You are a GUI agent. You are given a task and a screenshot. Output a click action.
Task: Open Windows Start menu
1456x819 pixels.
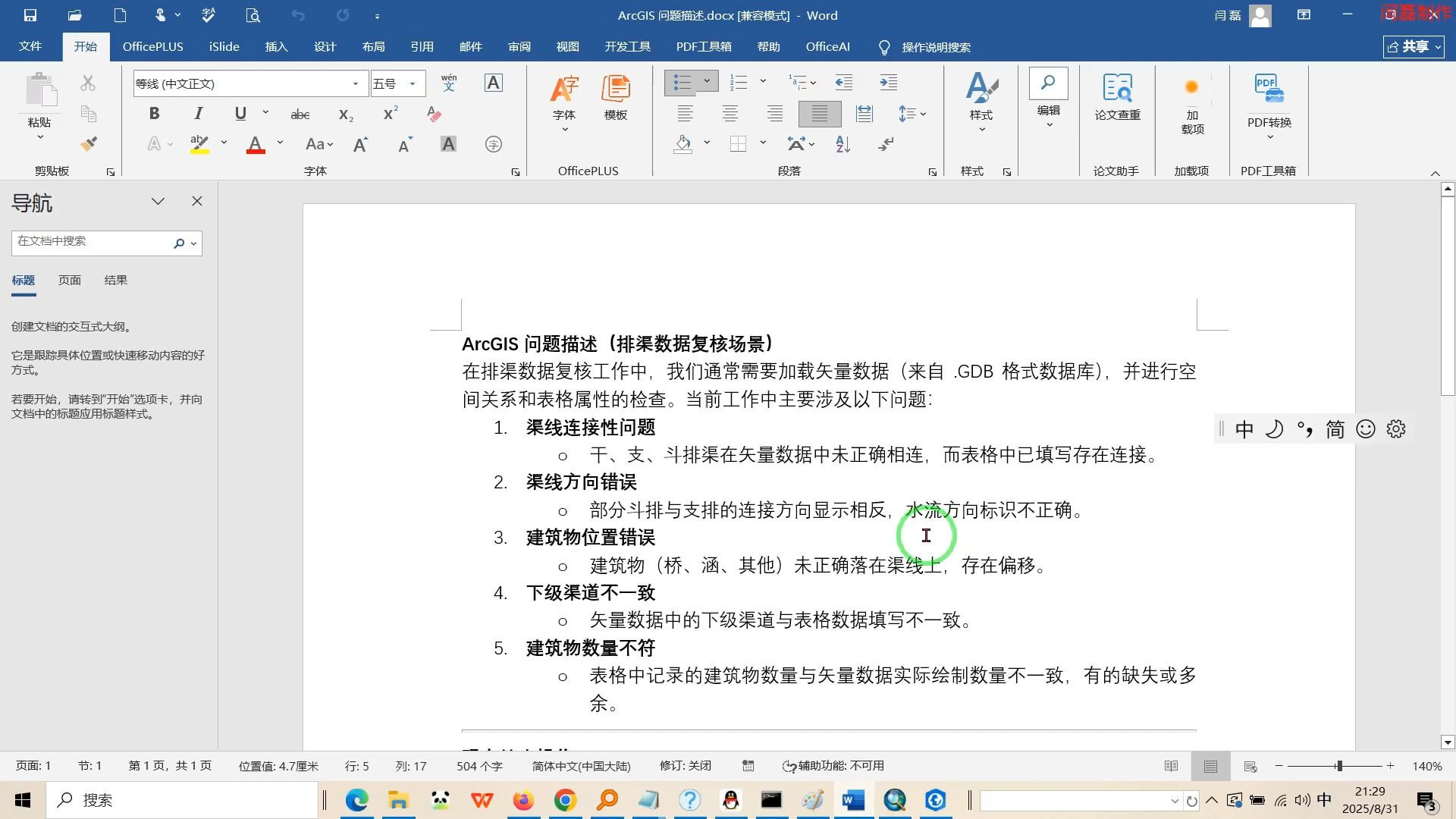[23, 800]
